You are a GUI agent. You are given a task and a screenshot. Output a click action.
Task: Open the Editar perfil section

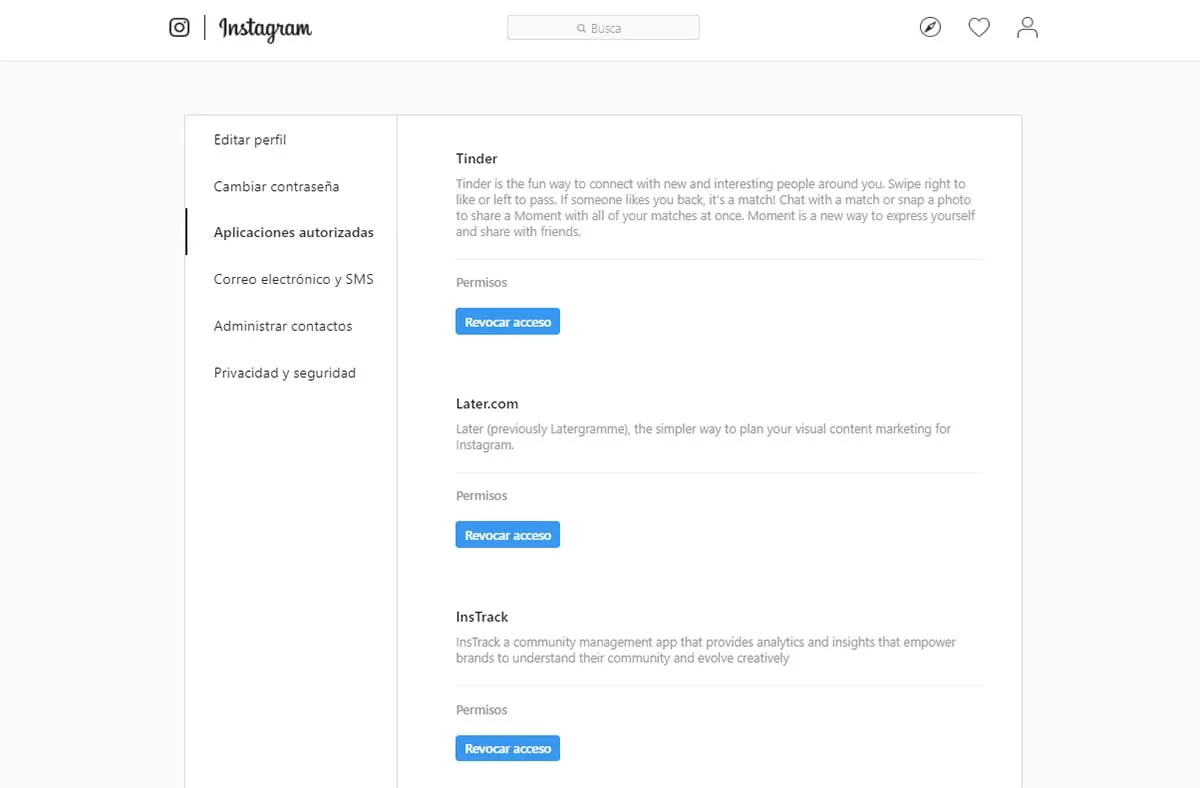(x=250, y=140)
